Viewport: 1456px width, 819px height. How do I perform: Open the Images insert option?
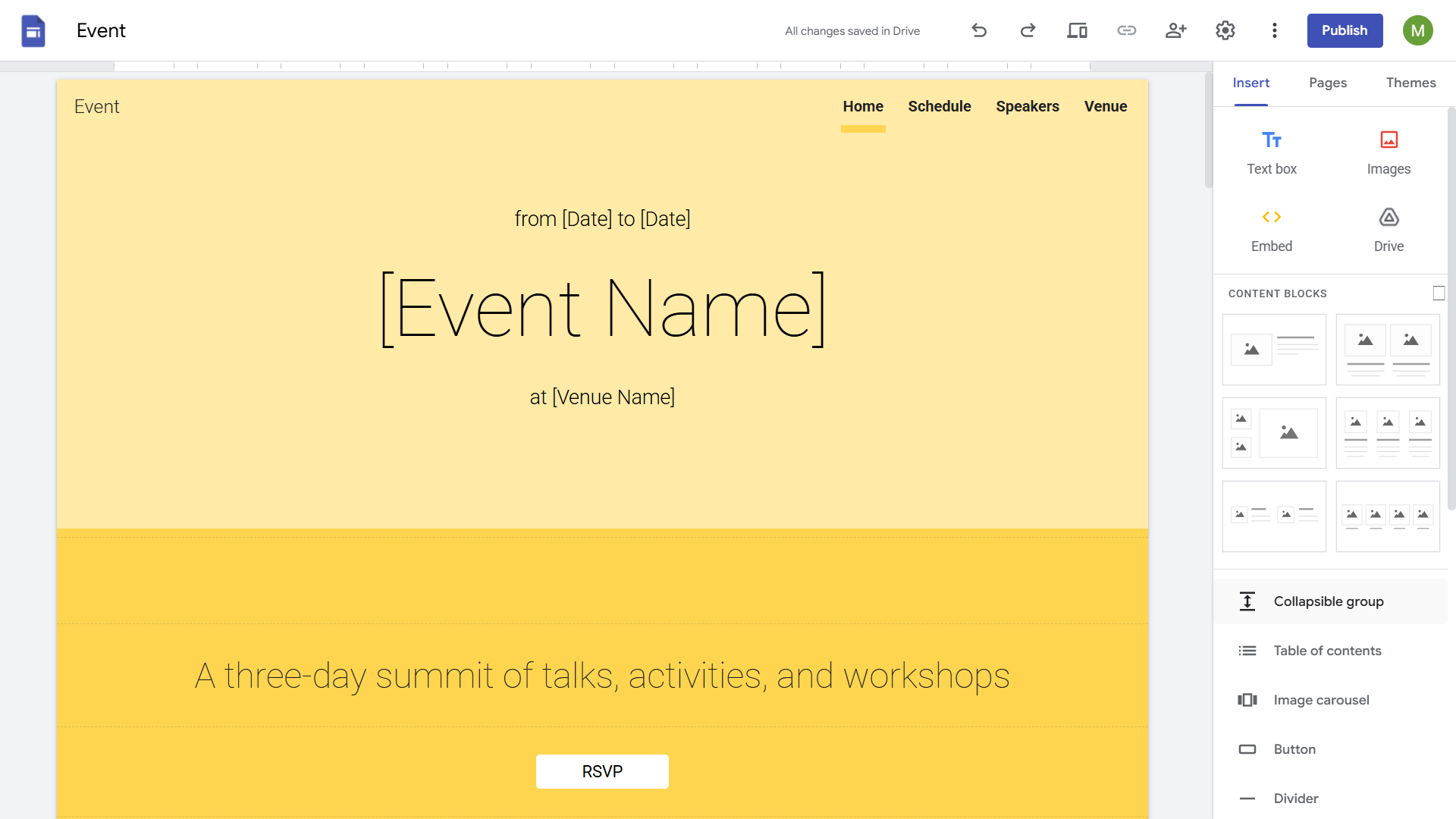[1389, 152]
